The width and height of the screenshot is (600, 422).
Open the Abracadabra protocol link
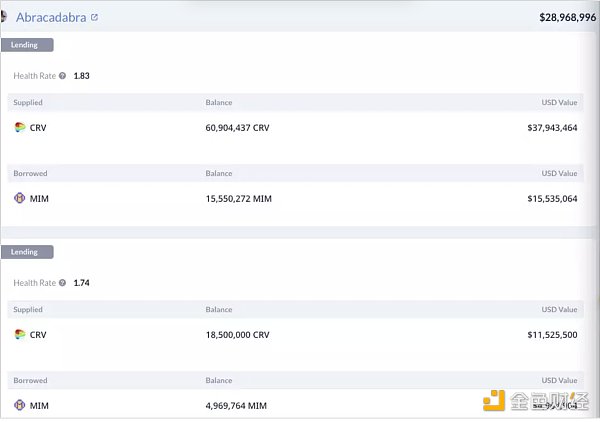tap(51, 17)
